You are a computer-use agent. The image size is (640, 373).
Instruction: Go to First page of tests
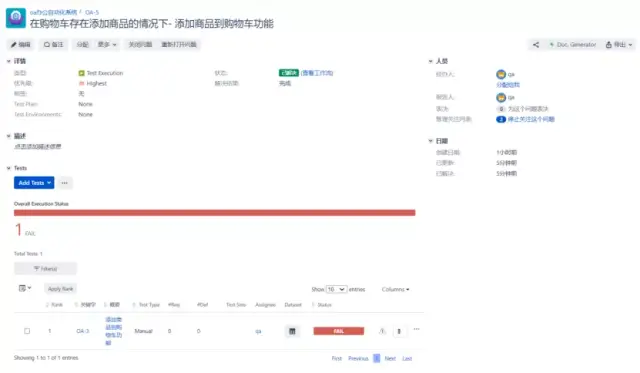point(337,358)
